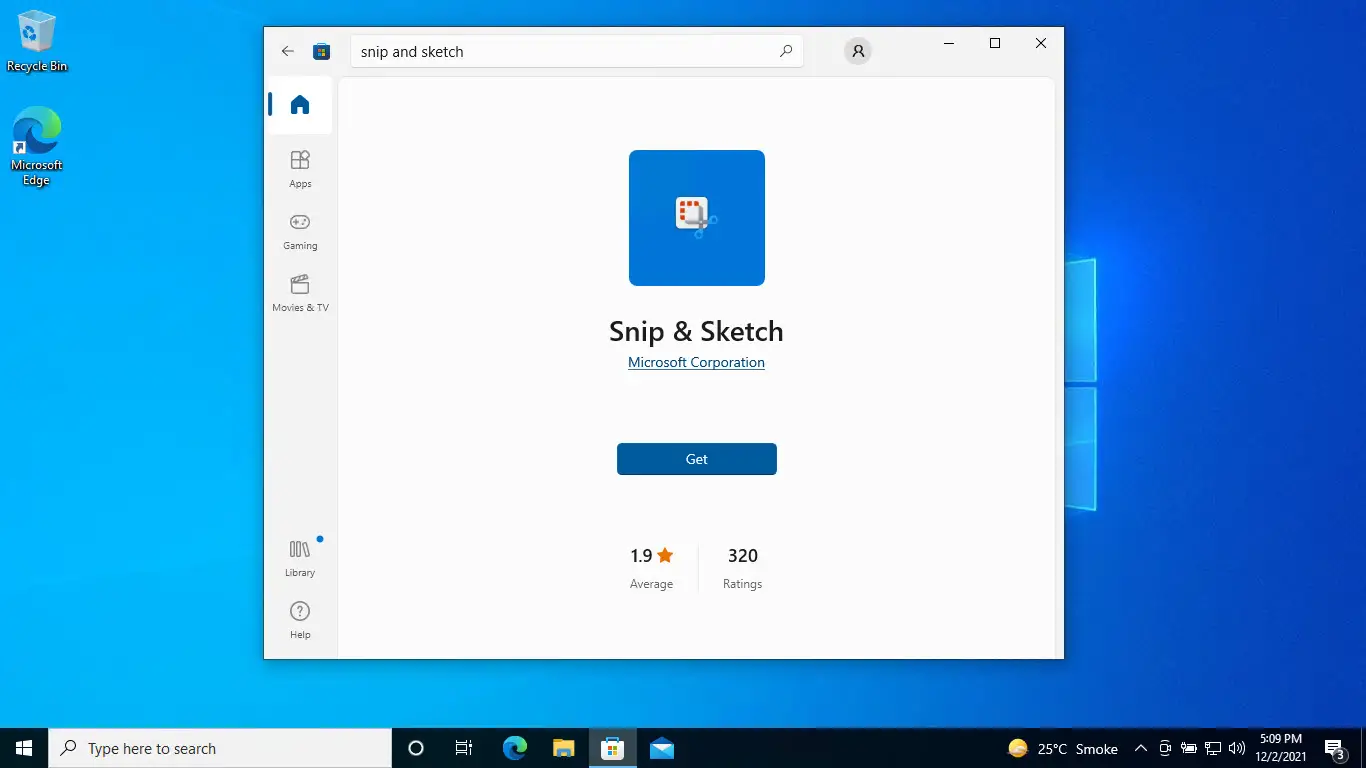Go back with the Store back arrow

coord(288,51)
